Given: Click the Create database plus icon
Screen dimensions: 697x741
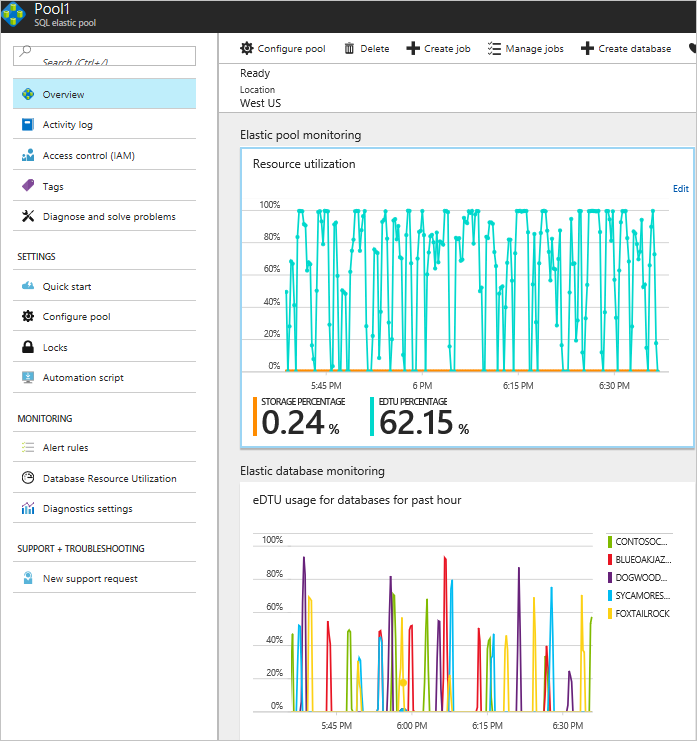Looking at the screenshot, I should coord(587,48).
